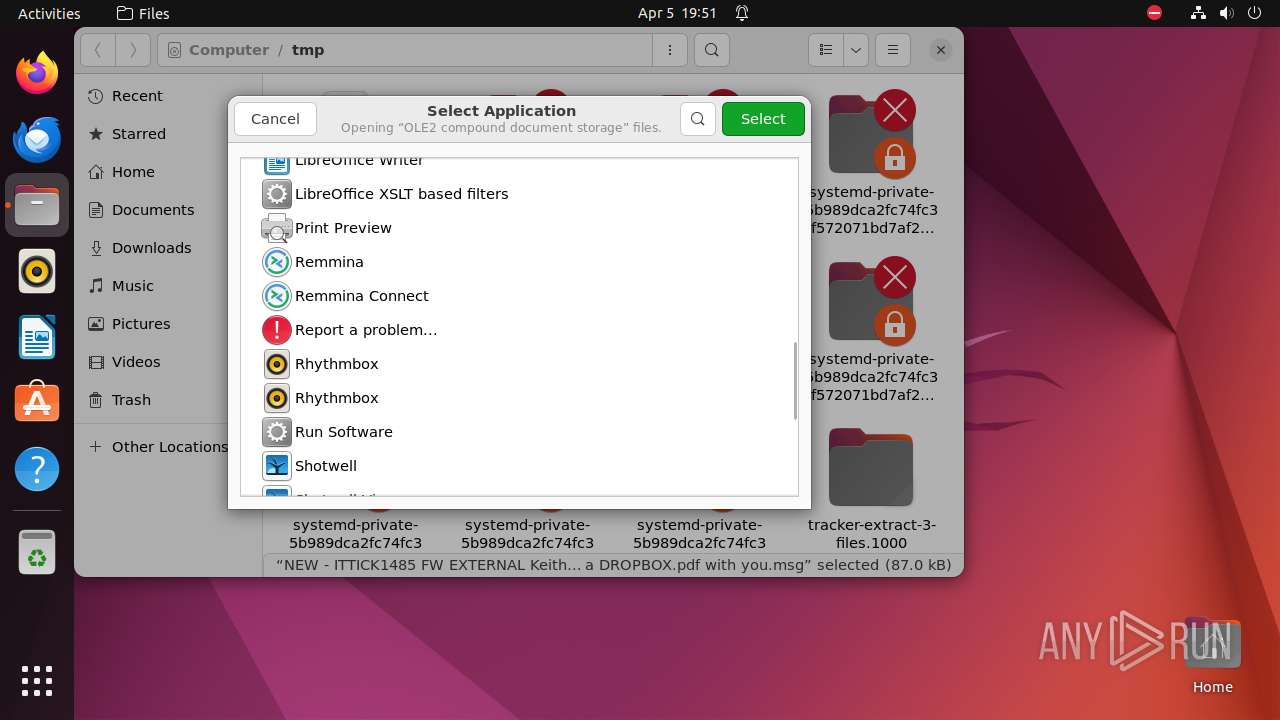Screen dimensions: 1280x720
Task: Pick Shotwell application icon in list
Action: pyautogui.click(x=277, y=466)
